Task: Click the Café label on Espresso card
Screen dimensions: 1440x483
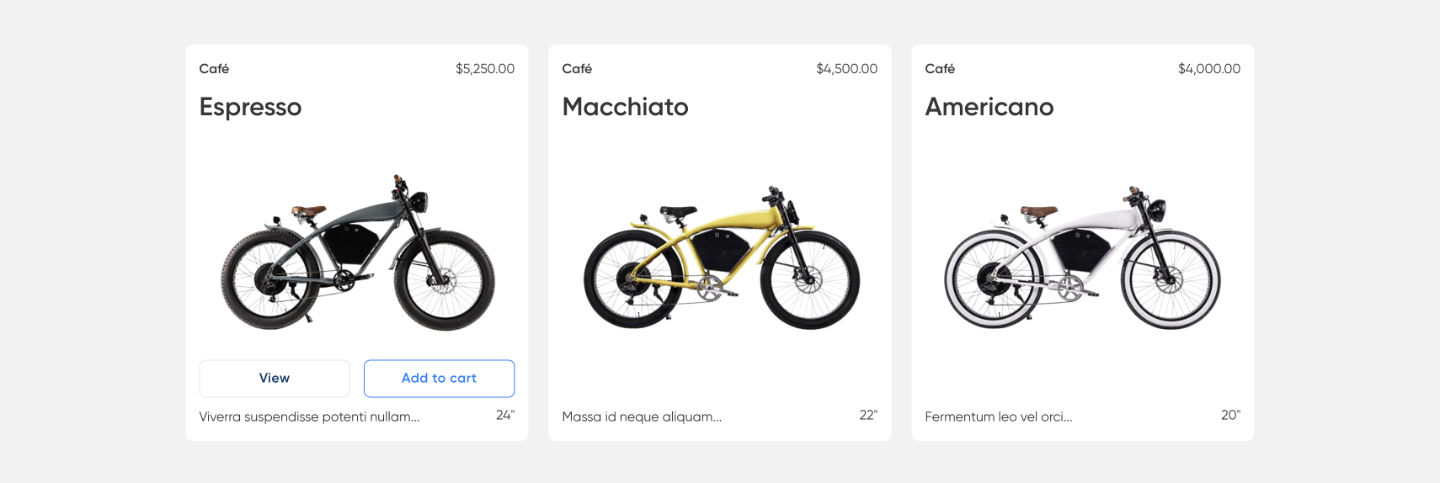Action: coord(214,69)
